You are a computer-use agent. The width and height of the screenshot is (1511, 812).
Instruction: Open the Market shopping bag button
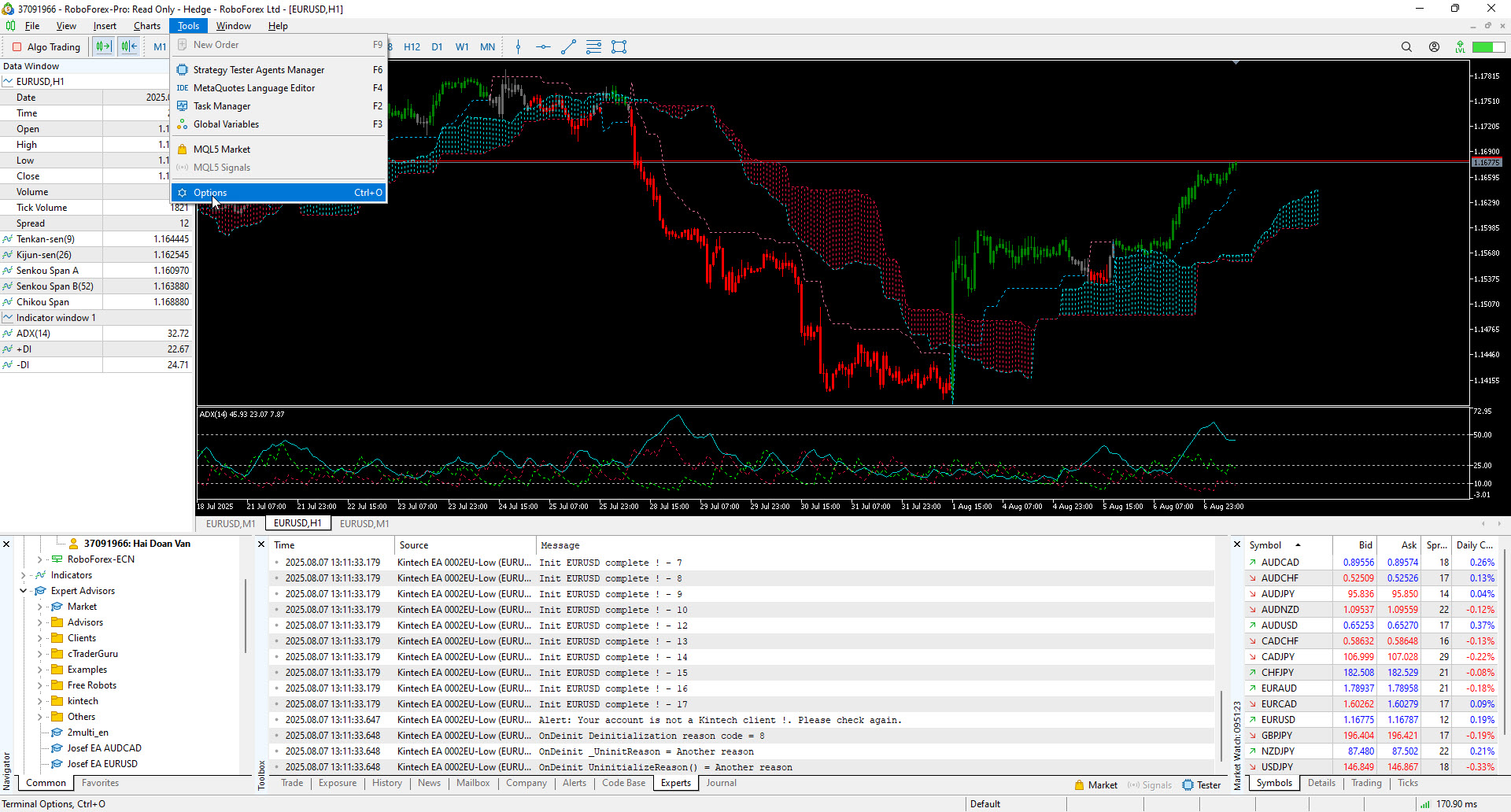[x=1096, y=785]
